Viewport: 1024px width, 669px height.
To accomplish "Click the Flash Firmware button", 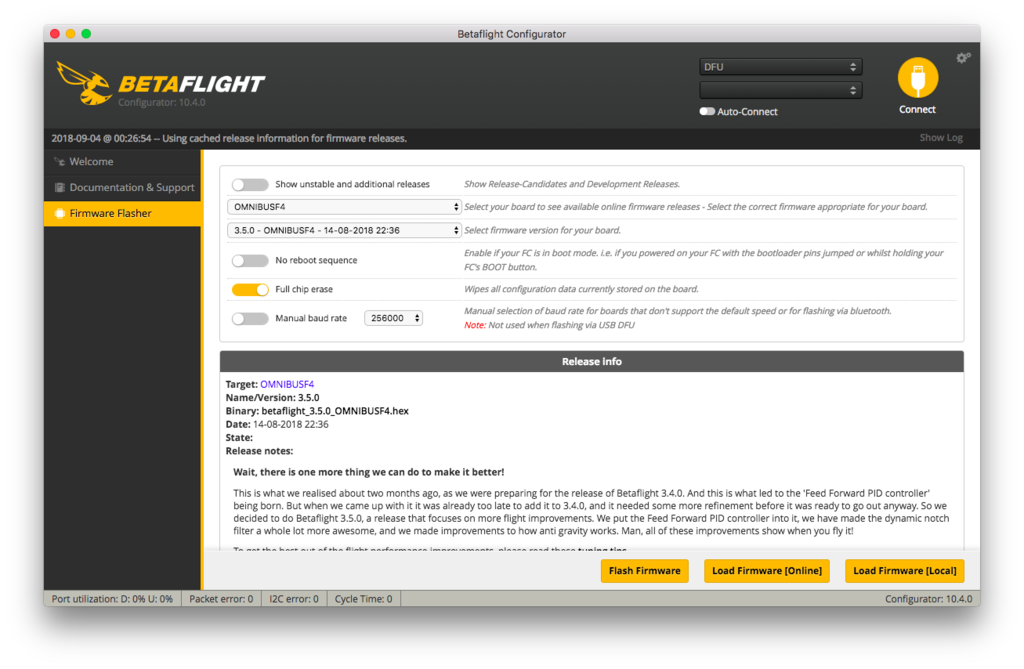I will pos(645,571).
